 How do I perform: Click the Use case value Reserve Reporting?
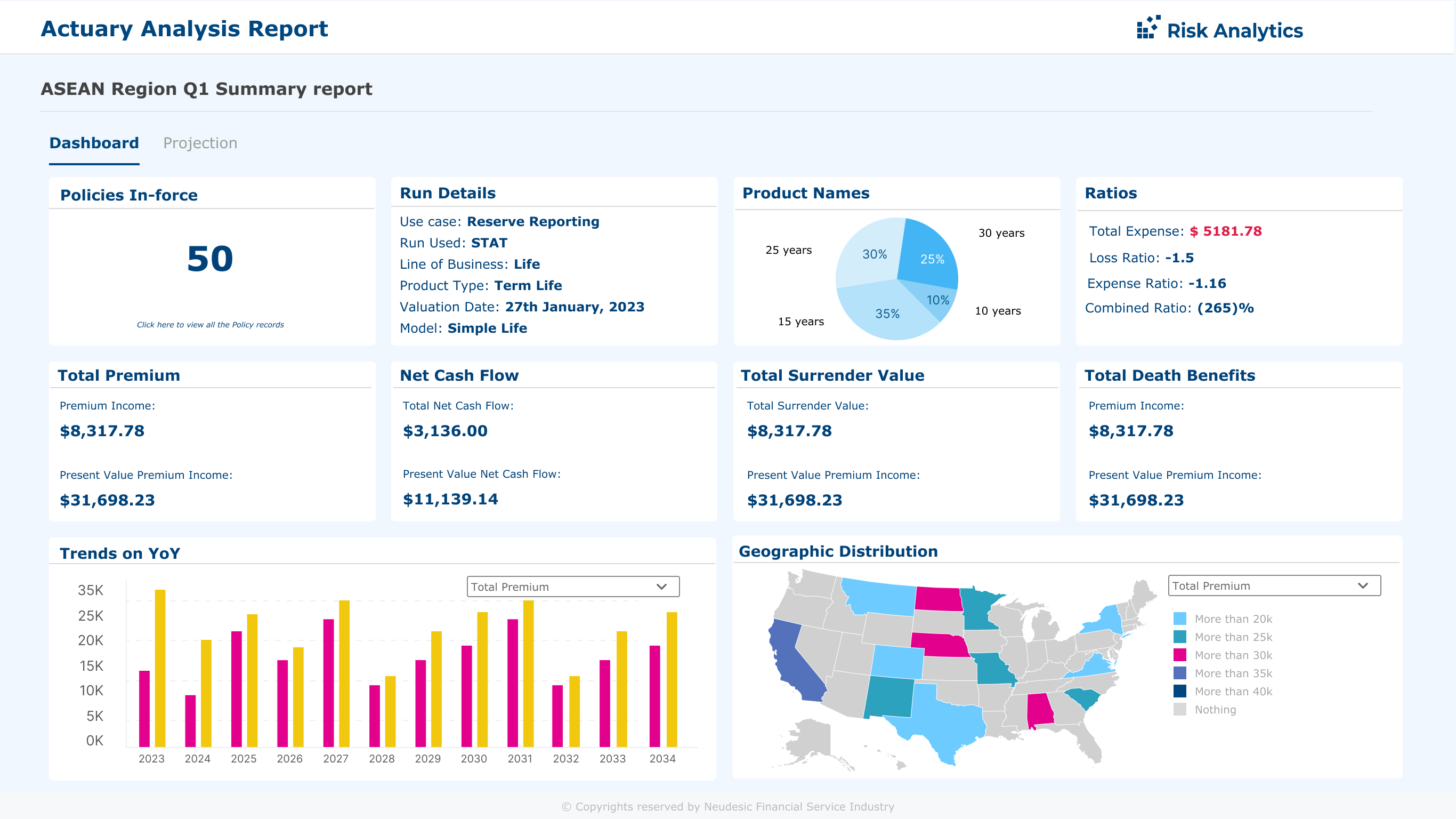tap(533, 222)
